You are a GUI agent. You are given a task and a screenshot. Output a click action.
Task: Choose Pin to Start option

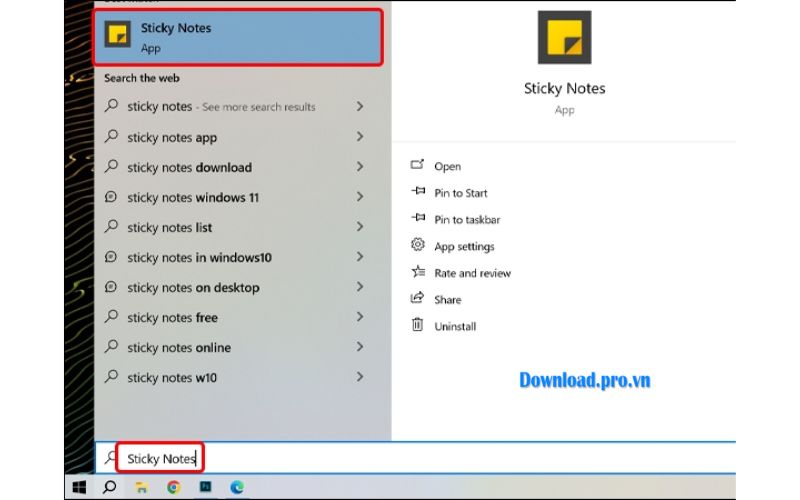point(460,193)
